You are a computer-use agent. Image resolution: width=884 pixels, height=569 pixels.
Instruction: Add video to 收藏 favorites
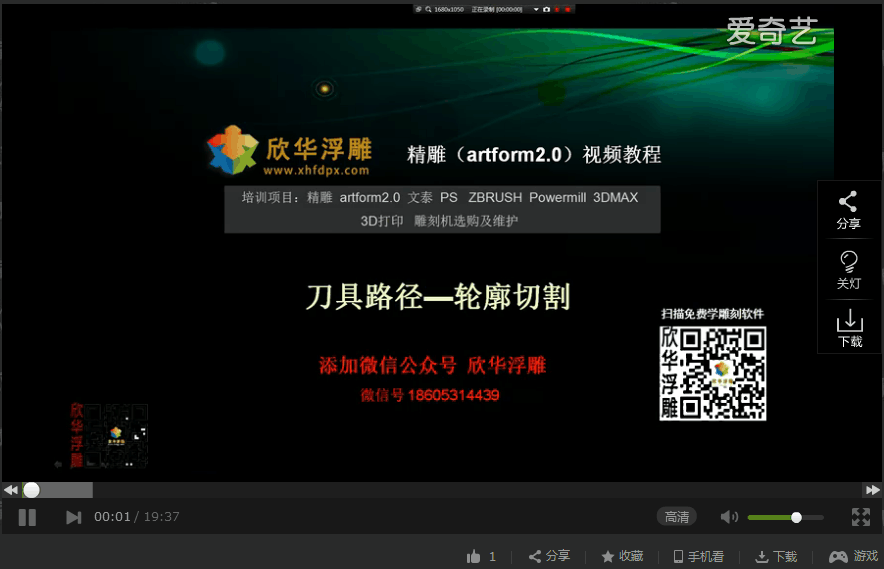pos(622,556)
